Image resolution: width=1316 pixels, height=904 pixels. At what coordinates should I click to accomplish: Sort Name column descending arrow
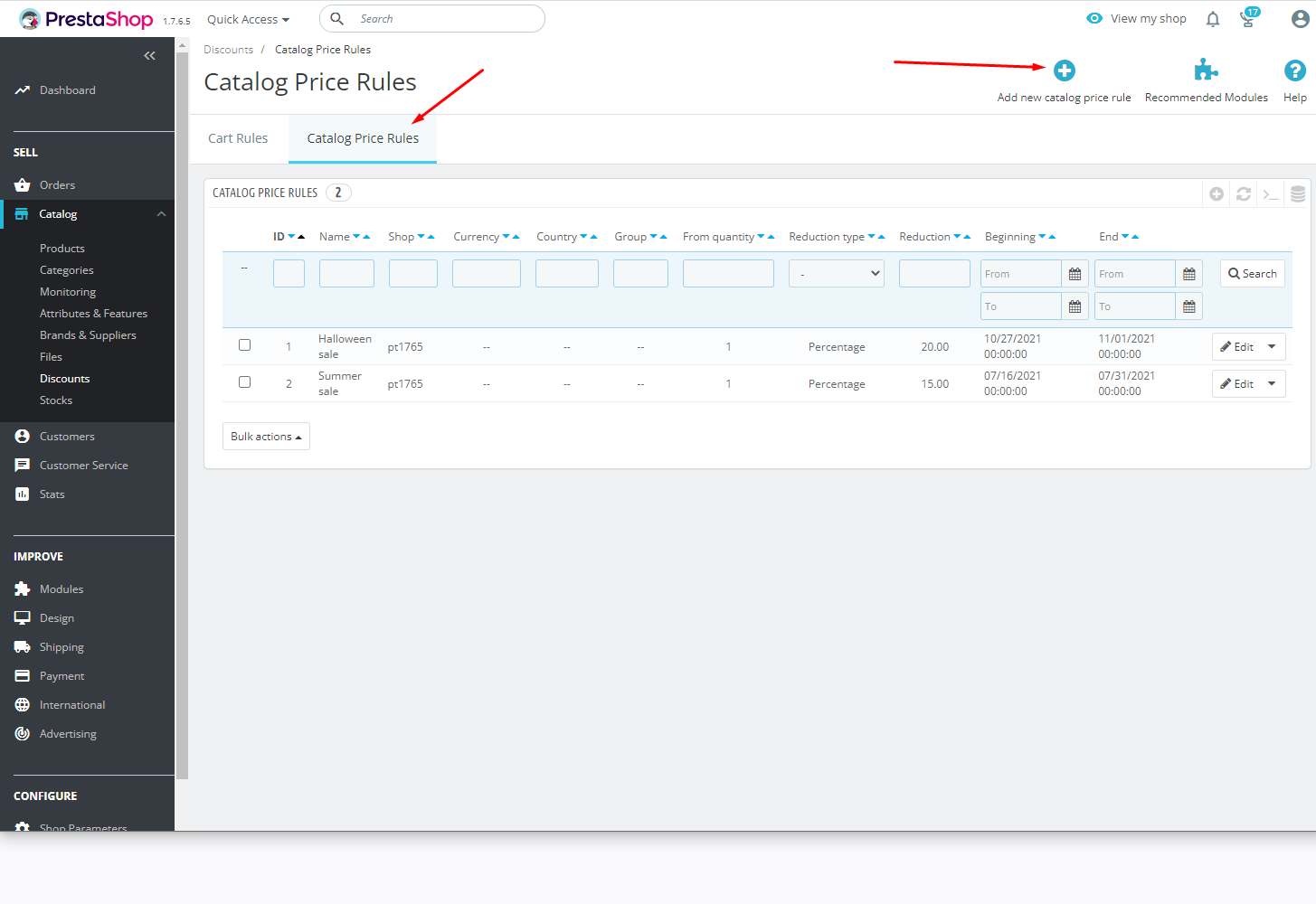(356, 237)
